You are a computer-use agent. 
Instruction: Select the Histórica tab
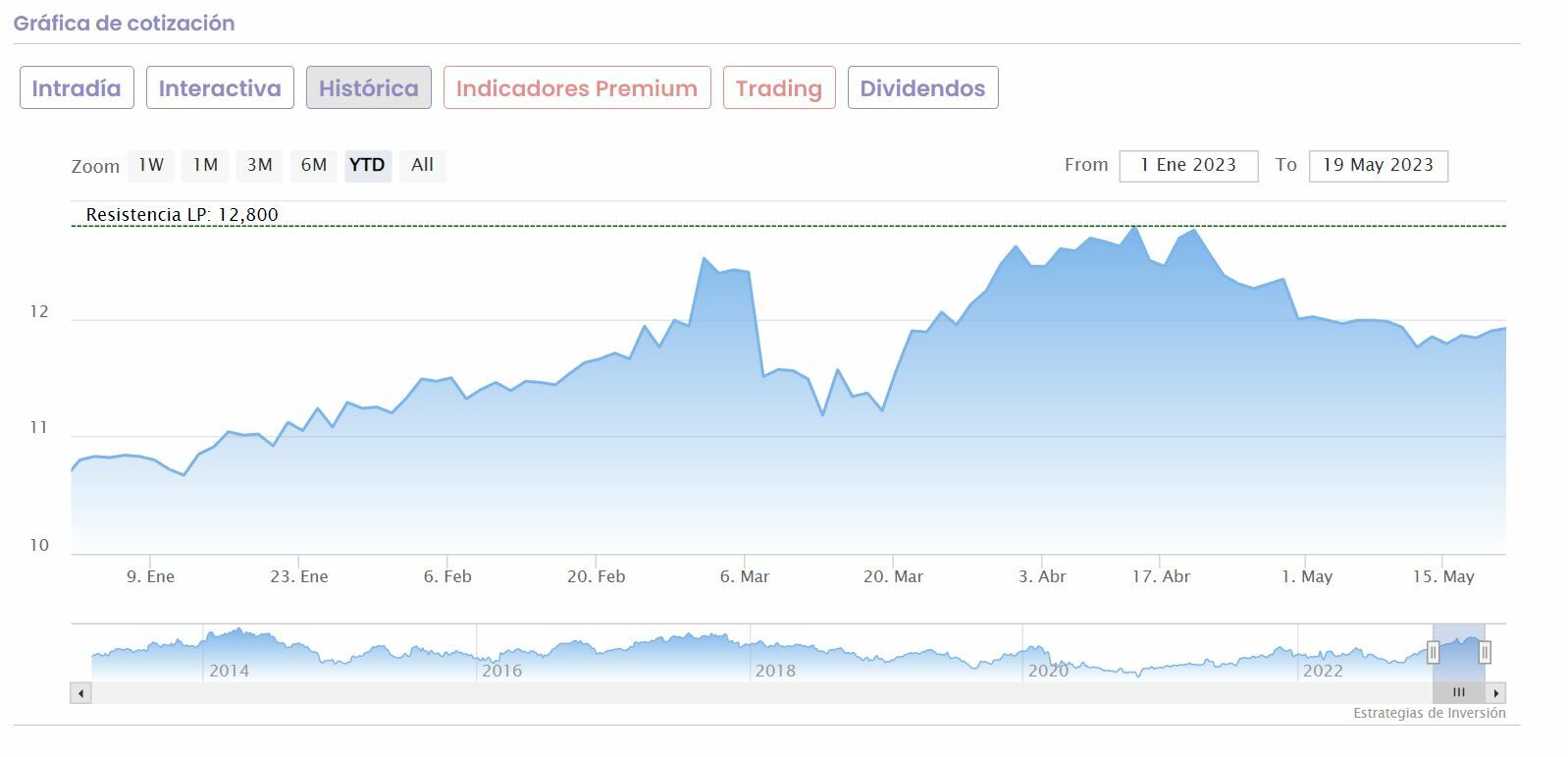coord(368,88)
